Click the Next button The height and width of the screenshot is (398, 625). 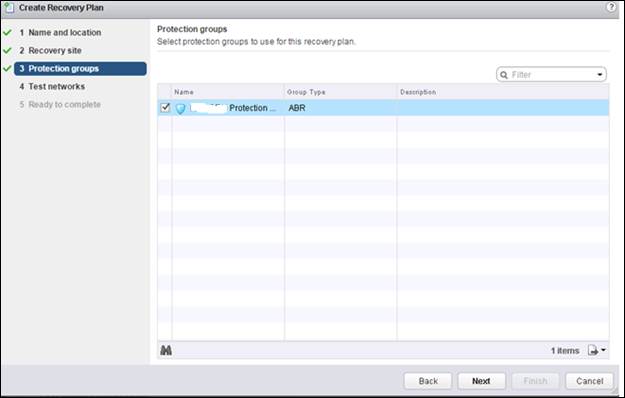(482, 381)
